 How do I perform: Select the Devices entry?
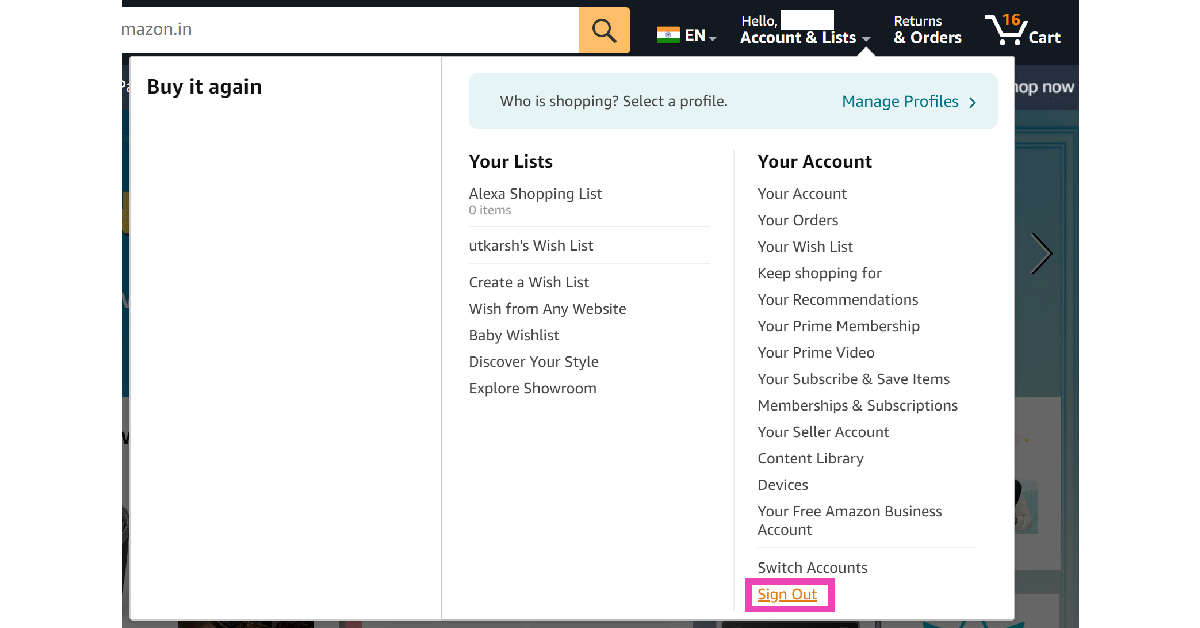[783, 485]
